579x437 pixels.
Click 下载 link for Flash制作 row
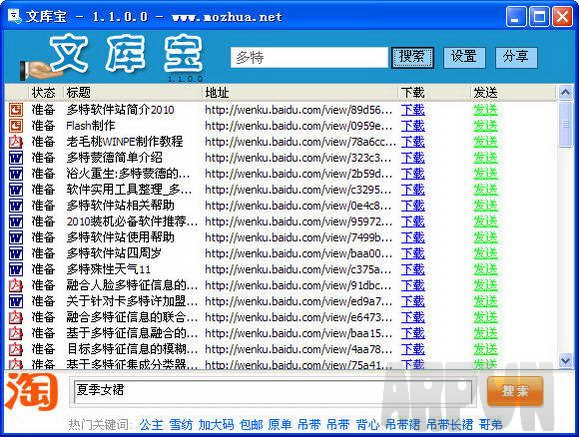pos(413,126)
